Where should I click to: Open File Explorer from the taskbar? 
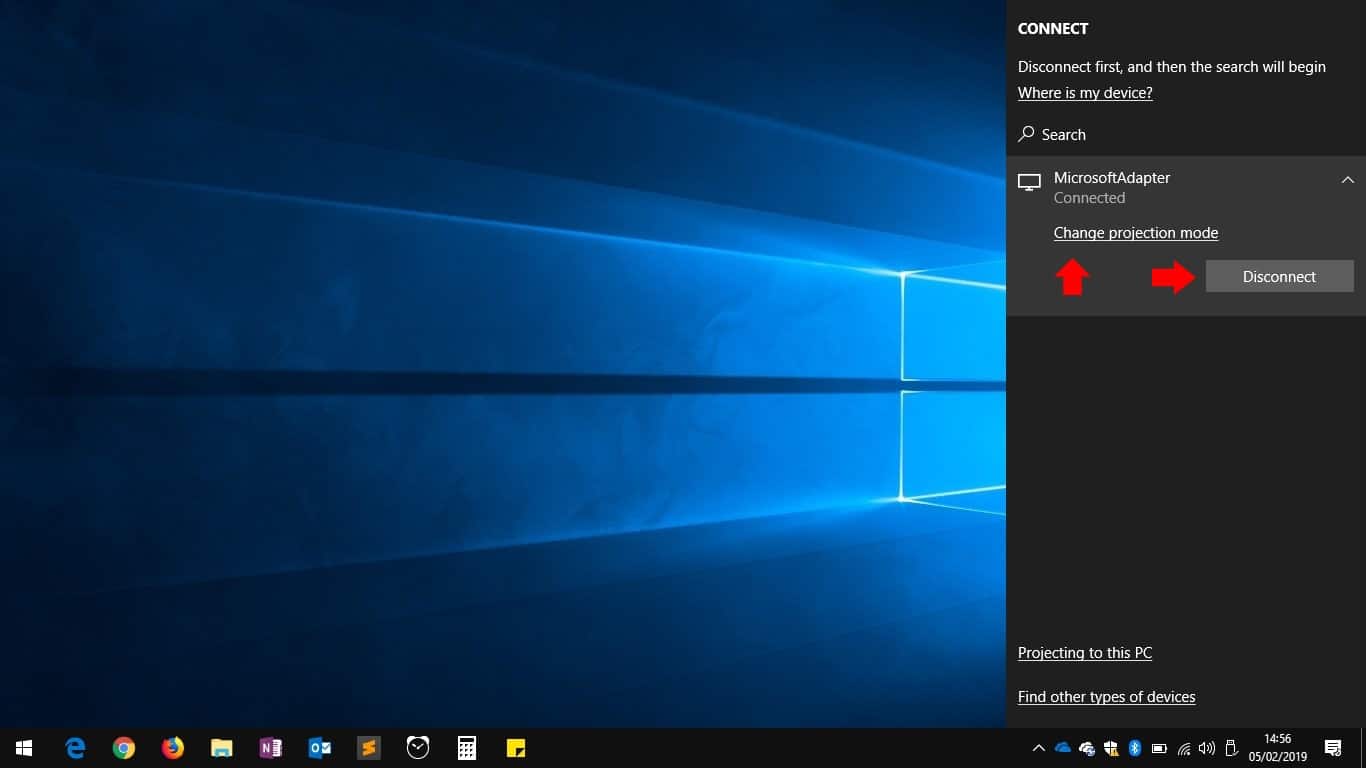tap(222, 748)
